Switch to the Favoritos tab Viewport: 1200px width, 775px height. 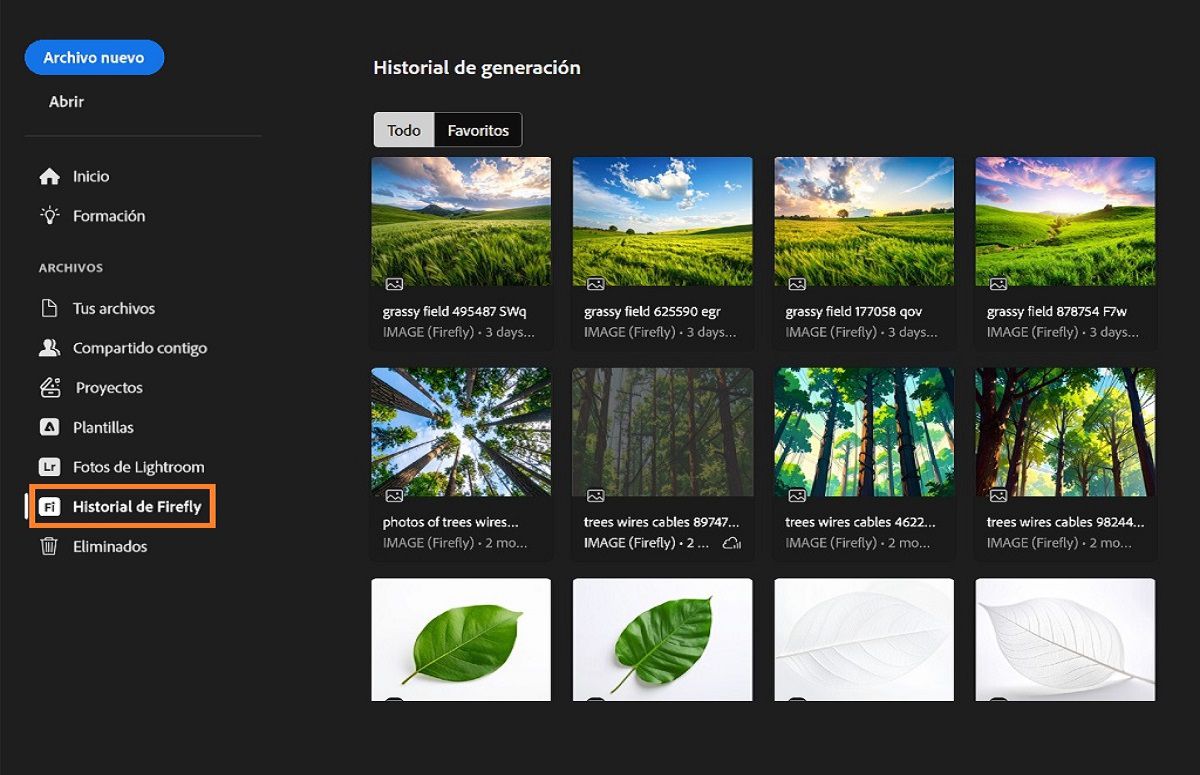478,130
